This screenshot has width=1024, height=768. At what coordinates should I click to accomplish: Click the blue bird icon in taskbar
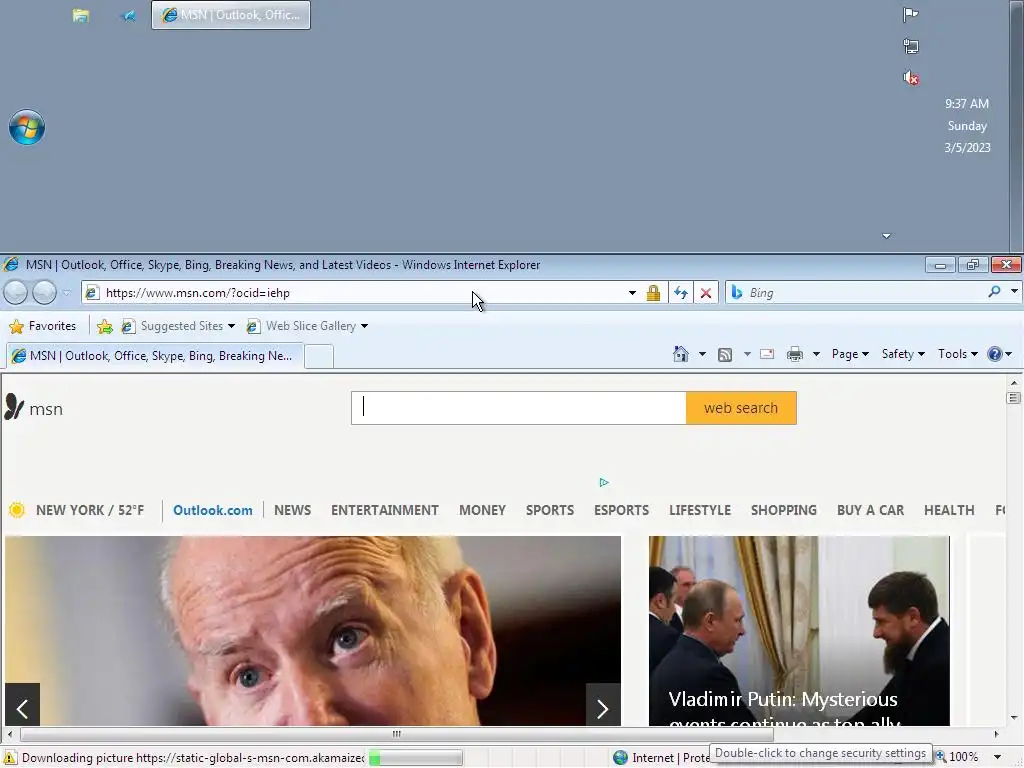coord(128,15)
